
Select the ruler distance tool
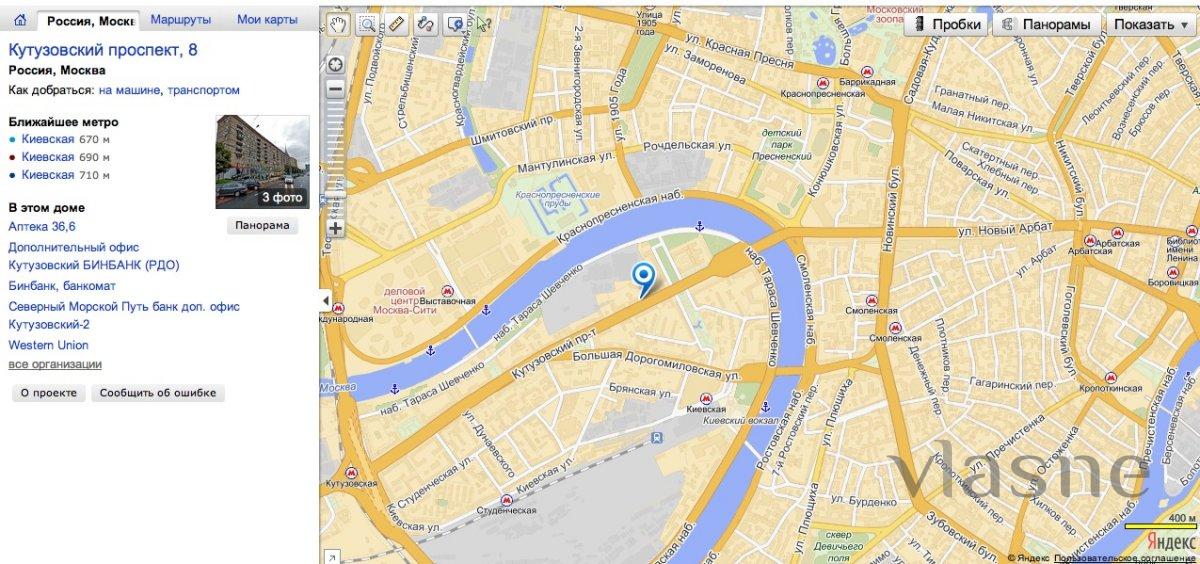coord(396,24)
